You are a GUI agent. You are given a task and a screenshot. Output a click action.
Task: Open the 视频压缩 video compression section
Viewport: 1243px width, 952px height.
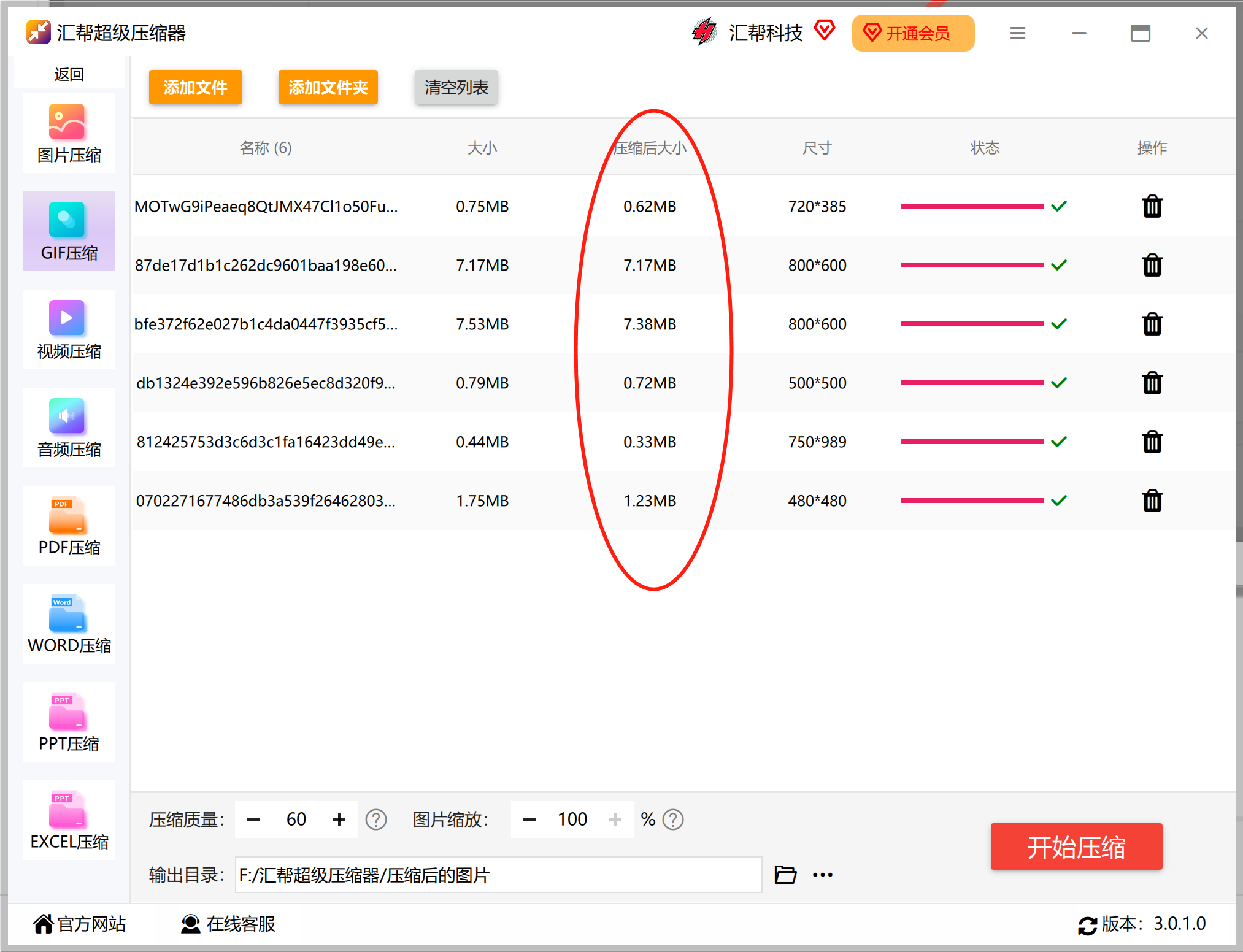click(x=69, y=329)
